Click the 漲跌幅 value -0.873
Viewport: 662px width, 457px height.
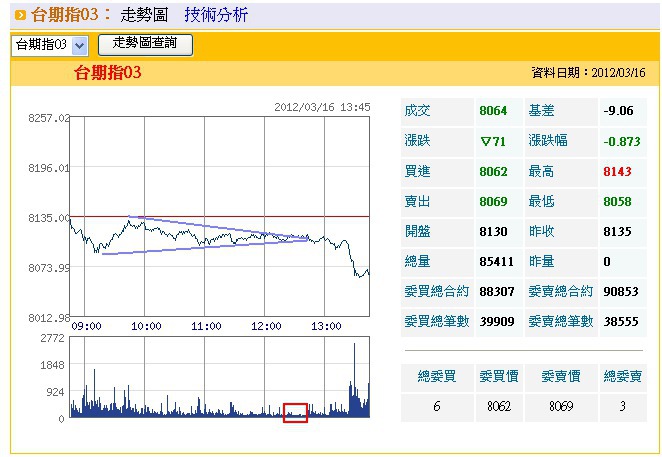(621, 141)
